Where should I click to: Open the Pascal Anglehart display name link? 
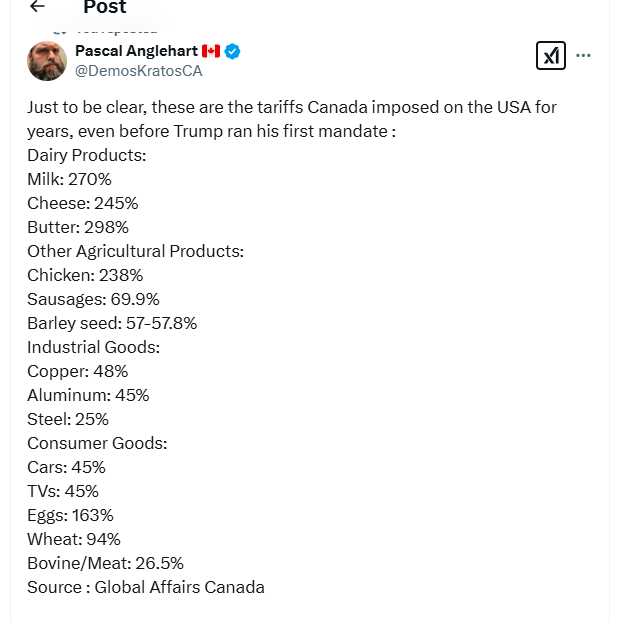[x=136, y=51]
